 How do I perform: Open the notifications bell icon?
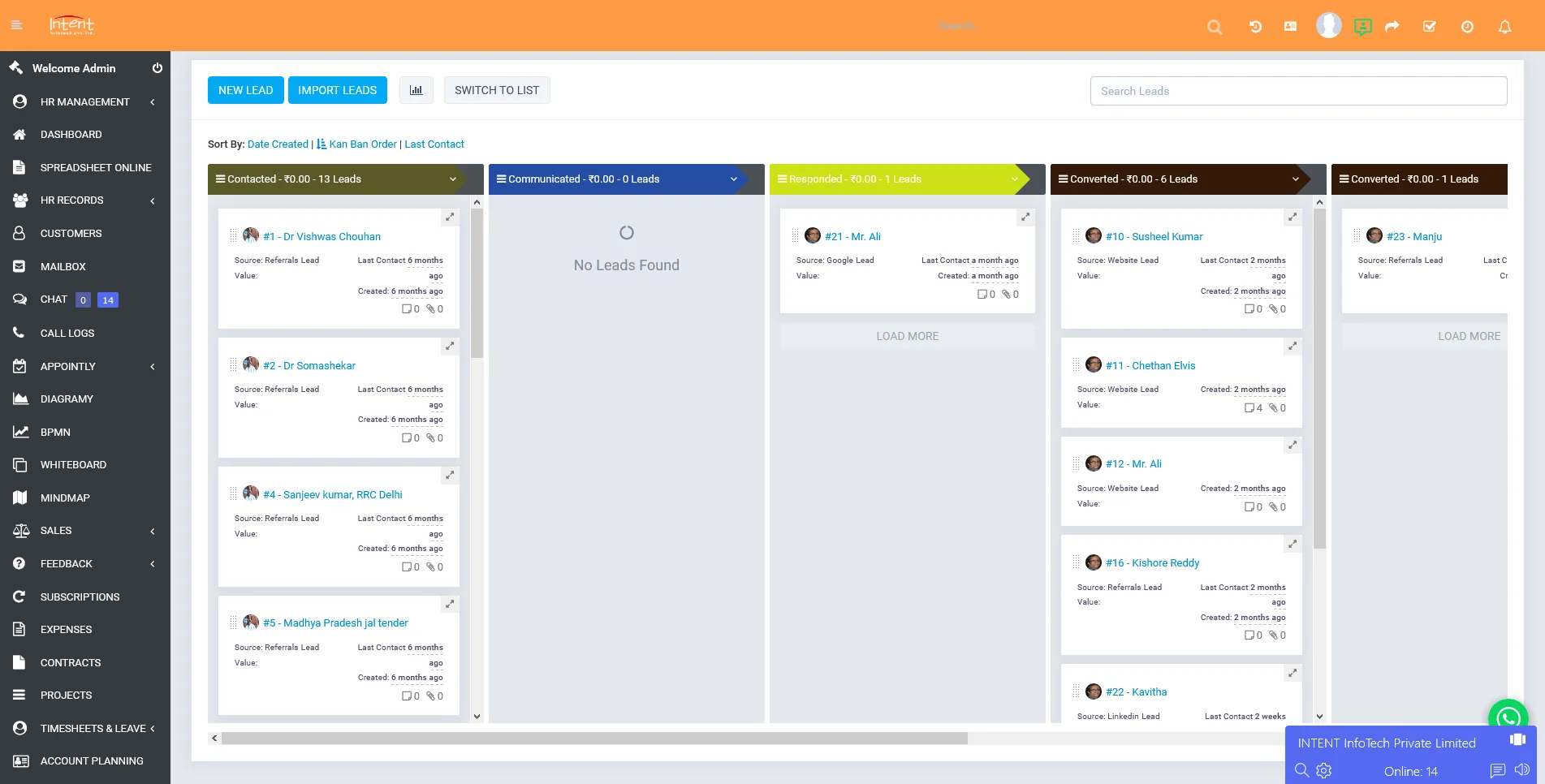(x=1504, y=27)
